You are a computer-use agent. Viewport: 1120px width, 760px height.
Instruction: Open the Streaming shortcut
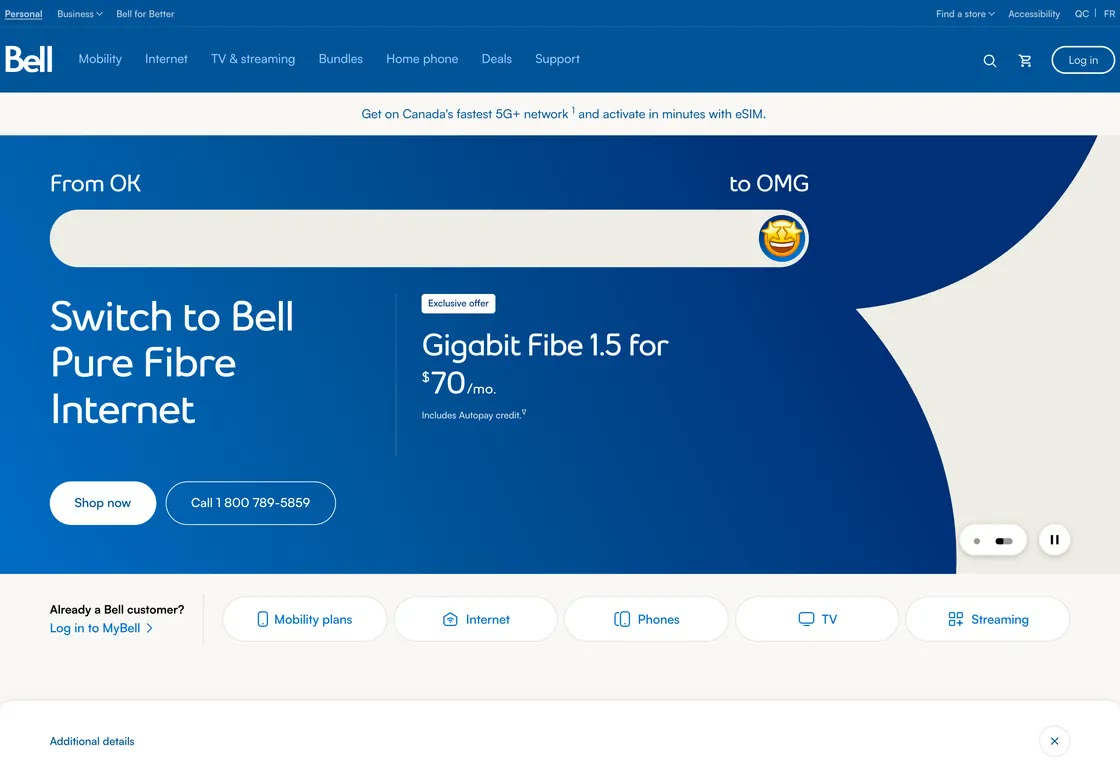[988, 619]
